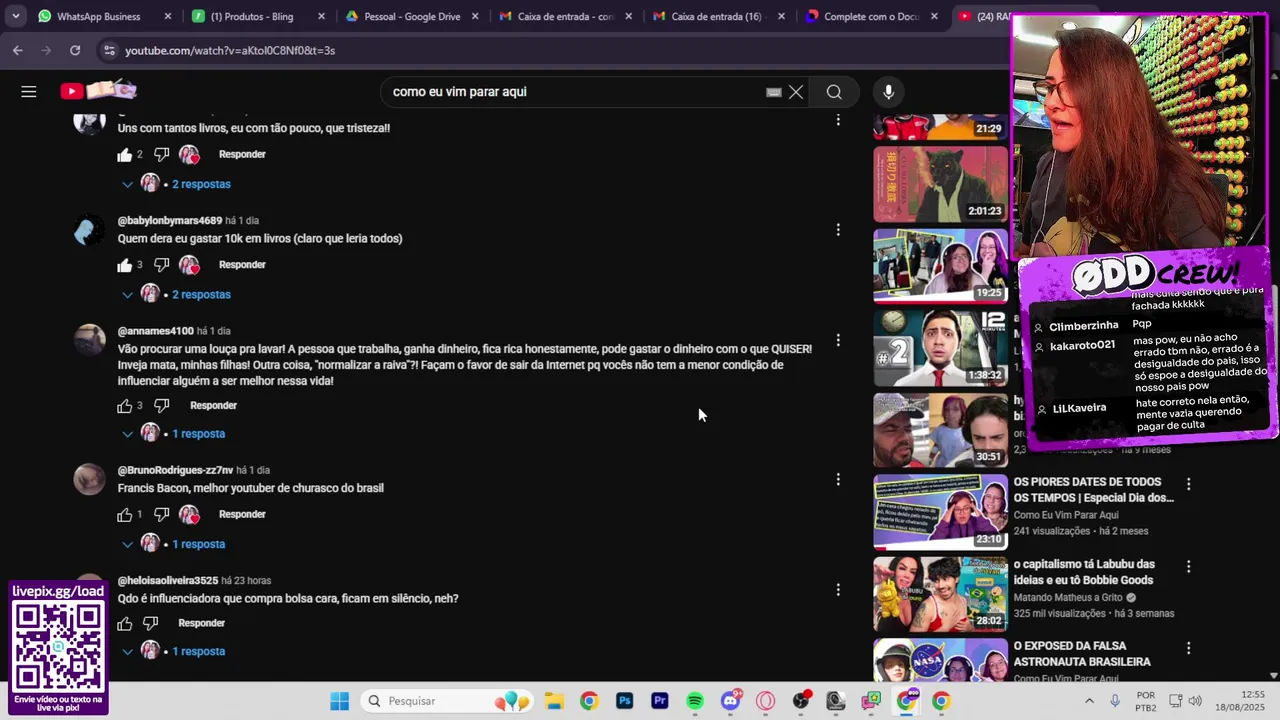This screenshot has width=1280, height=720.
Task: Dislike annames4100's comment
Action: coord(161,406)
